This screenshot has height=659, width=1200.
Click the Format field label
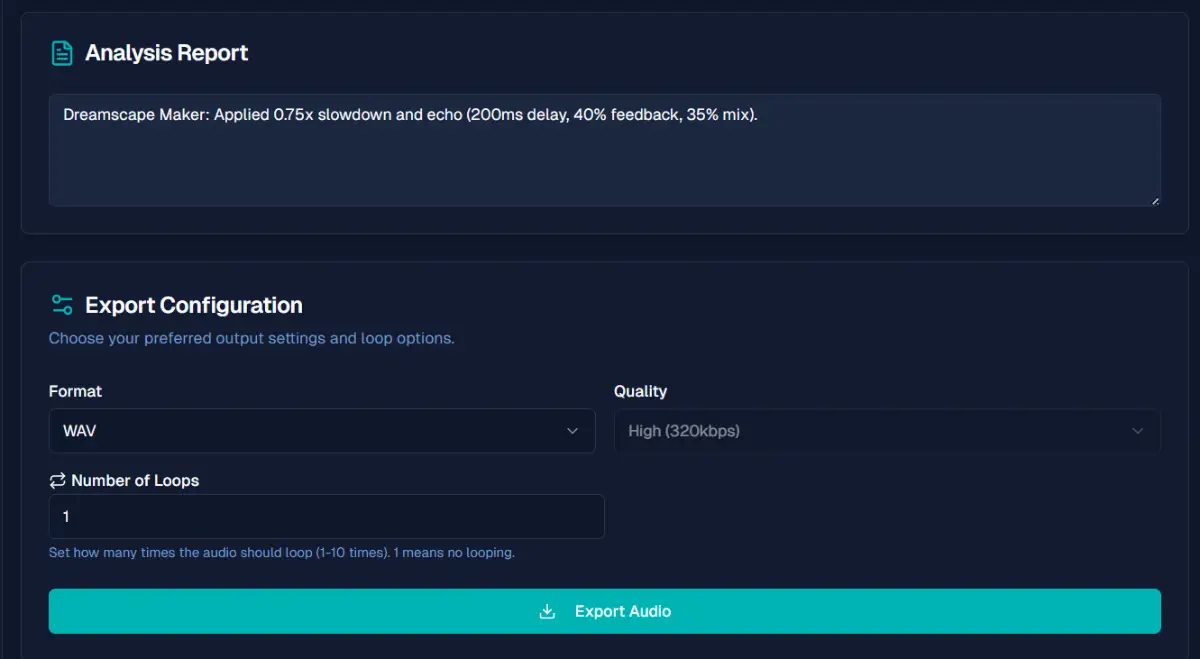coord(75,391)
